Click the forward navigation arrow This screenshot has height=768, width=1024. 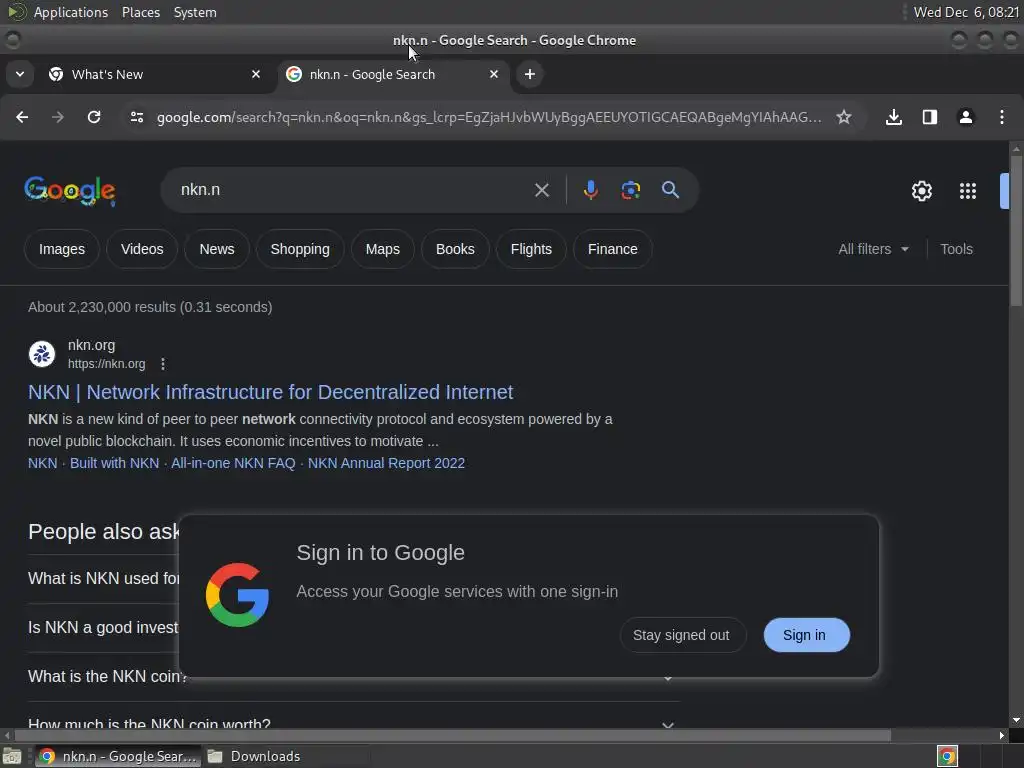click(57, 117)
